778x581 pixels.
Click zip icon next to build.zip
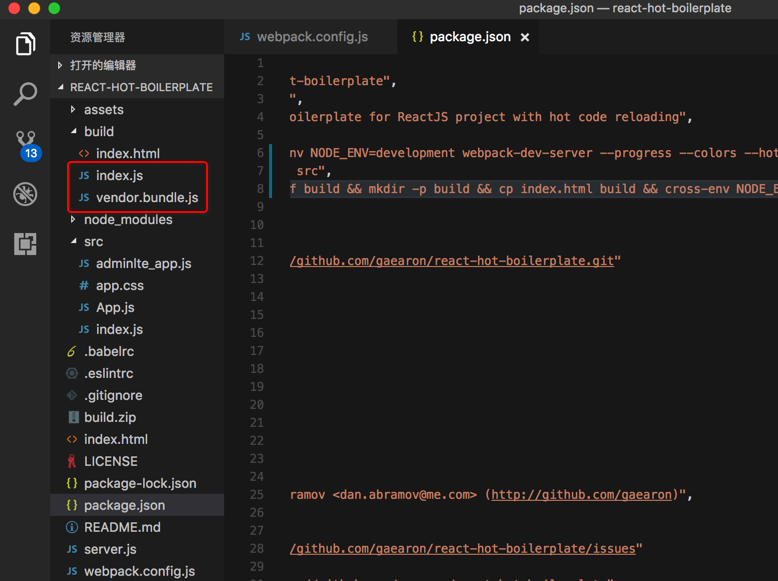(73, 417)
